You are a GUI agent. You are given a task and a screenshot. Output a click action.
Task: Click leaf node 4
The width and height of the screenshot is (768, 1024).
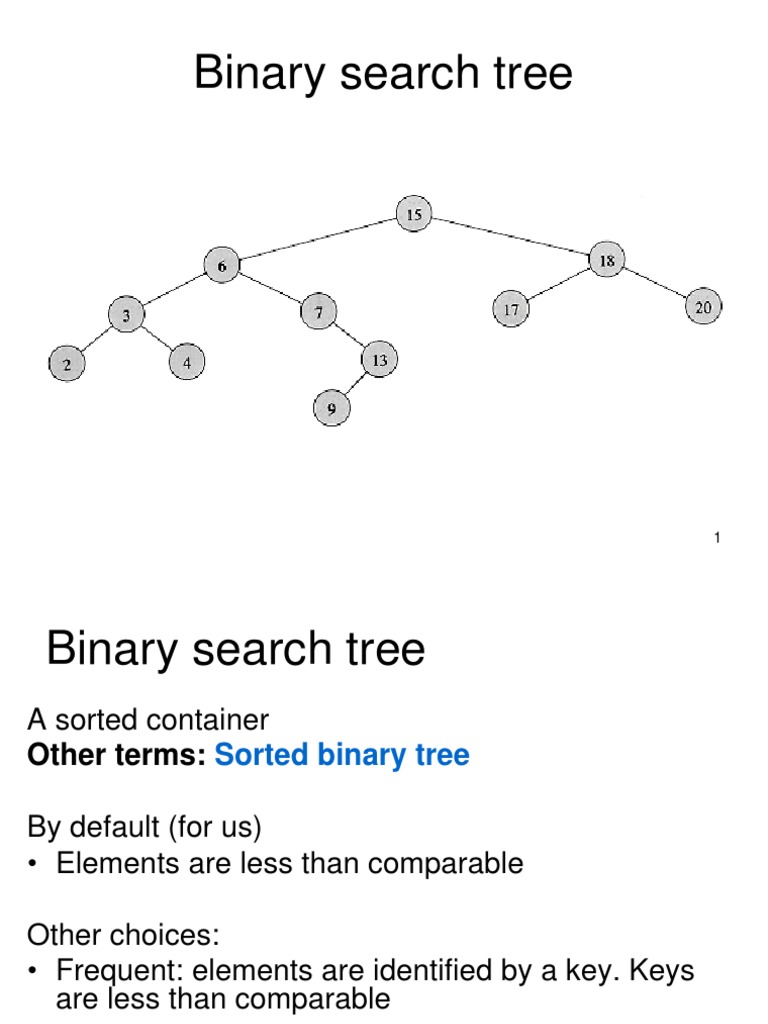coord(186,363)
